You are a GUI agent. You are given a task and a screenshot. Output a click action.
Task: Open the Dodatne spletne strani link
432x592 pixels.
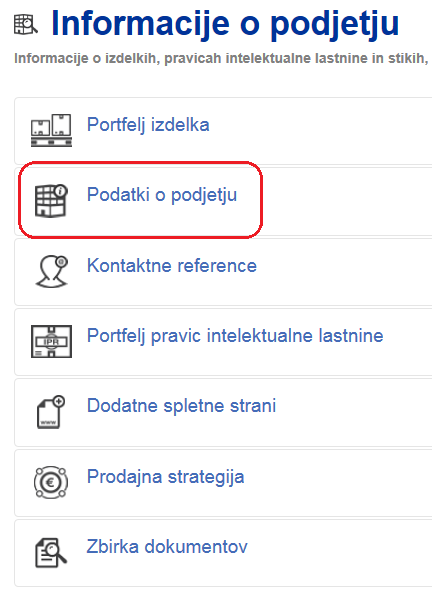click(x=182, y=406)
